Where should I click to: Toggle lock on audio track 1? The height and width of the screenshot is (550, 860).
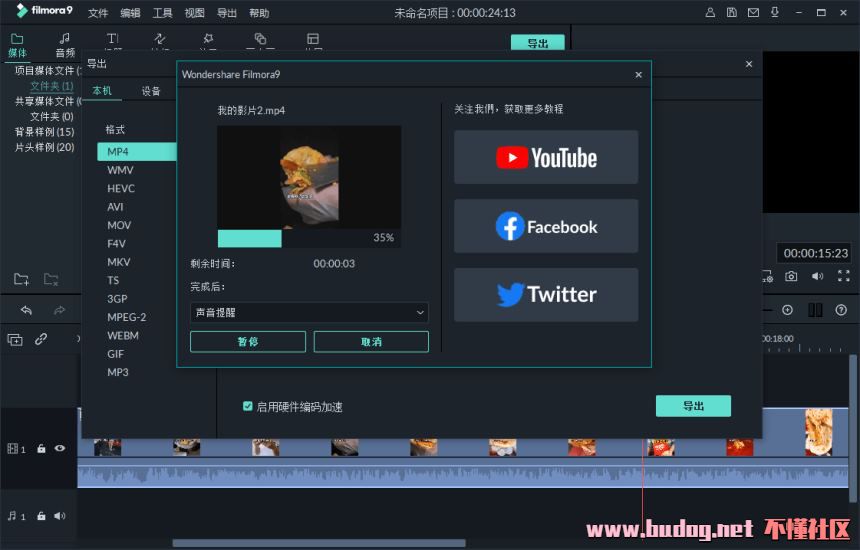point(41,516)
